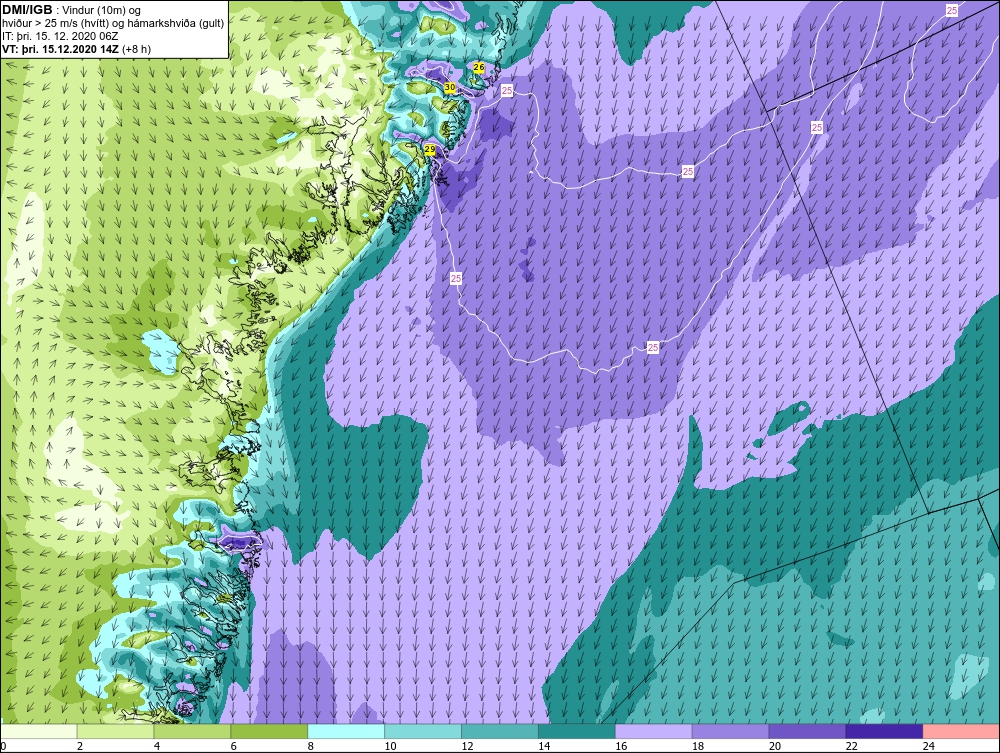Click the legend scale value 18
Screen dimensions: 1000x753
click(x=698, y=746)
